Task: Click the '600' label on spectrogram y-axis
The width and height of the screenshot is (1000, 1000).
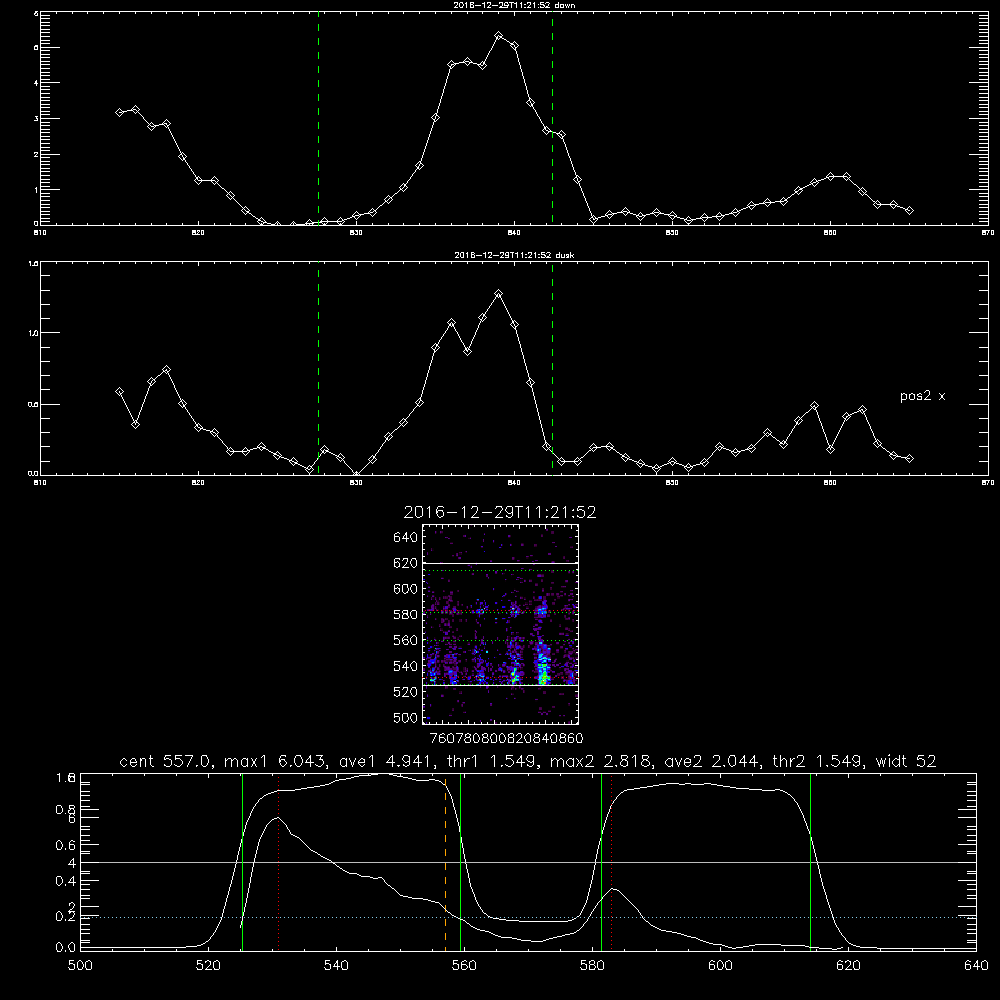Action: point(406,589)
